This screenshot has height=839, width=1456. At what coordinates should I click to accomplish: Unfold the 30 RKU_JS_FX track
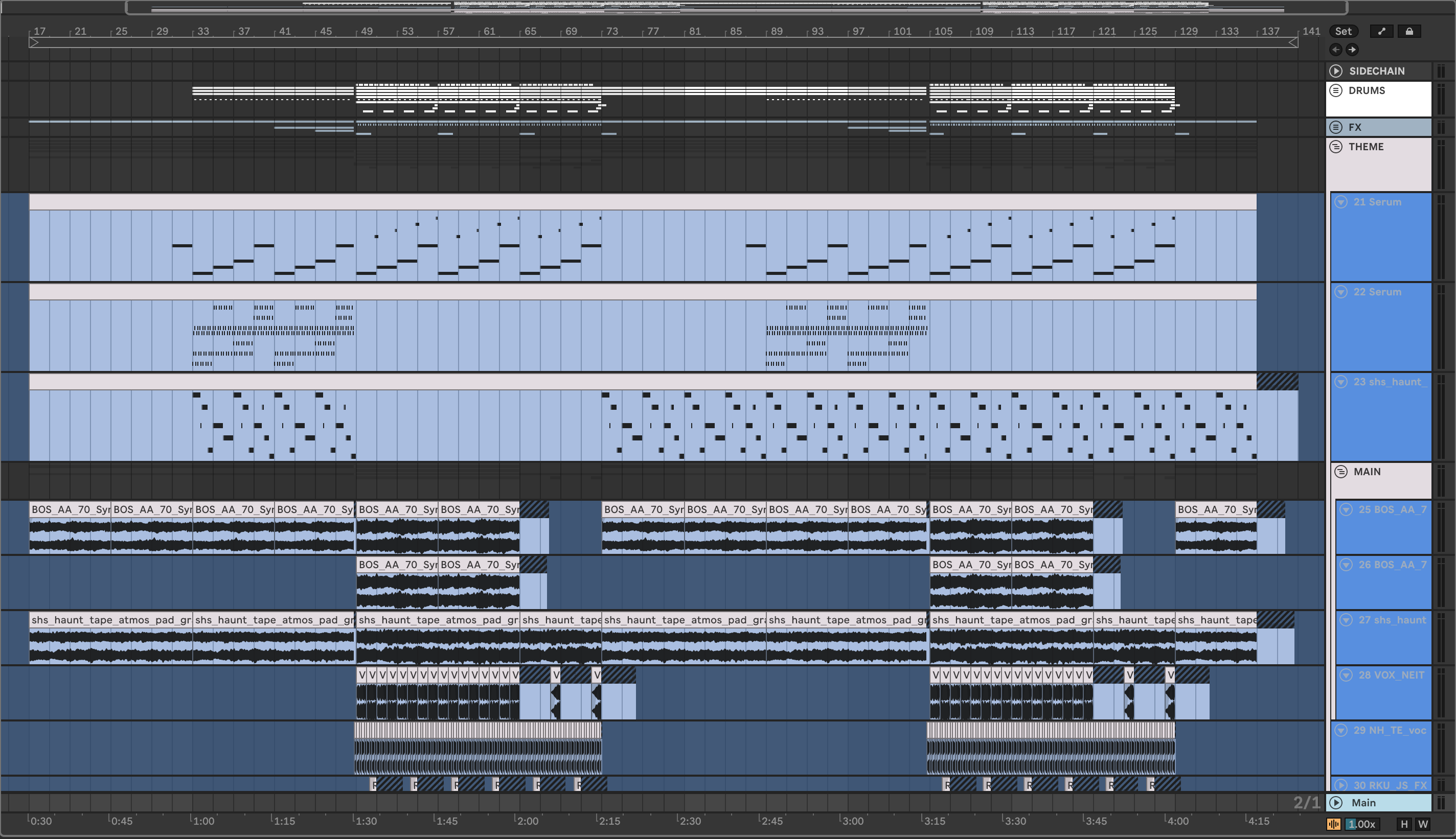(1341, 785)
